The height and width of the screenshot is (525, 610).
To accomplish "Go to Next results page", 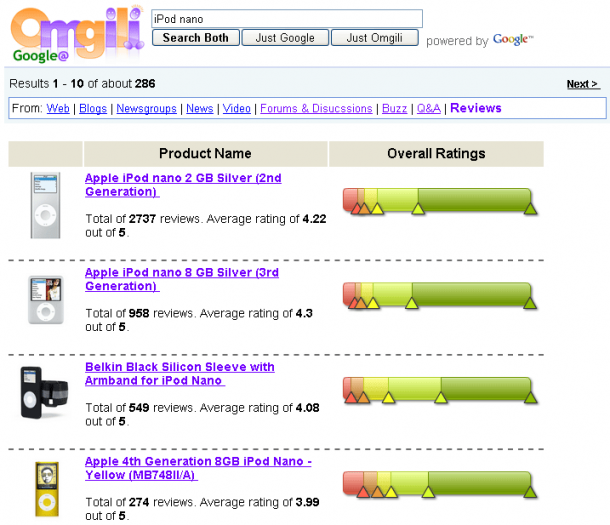I will pyautogui.click(x=582, y=84).
